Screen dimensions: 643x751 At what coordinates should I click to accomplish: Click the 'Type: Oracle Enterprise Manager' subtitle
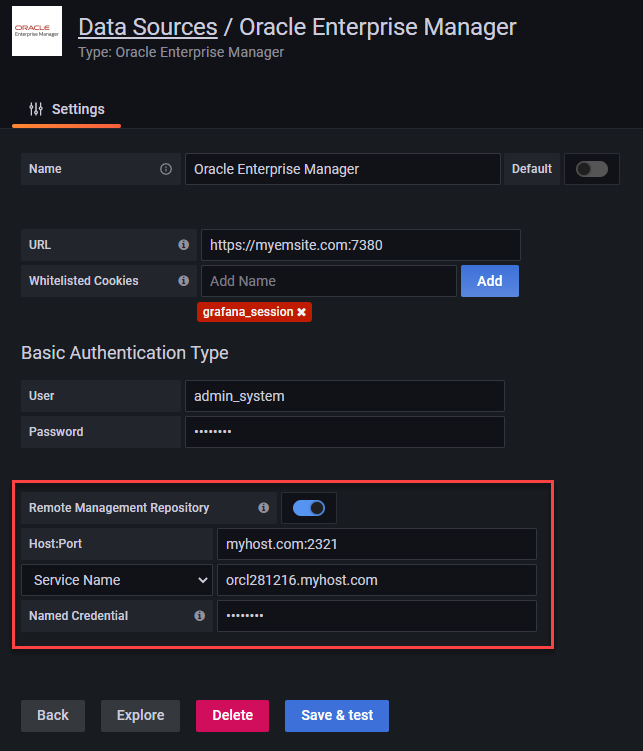click(x=181, y=52)
